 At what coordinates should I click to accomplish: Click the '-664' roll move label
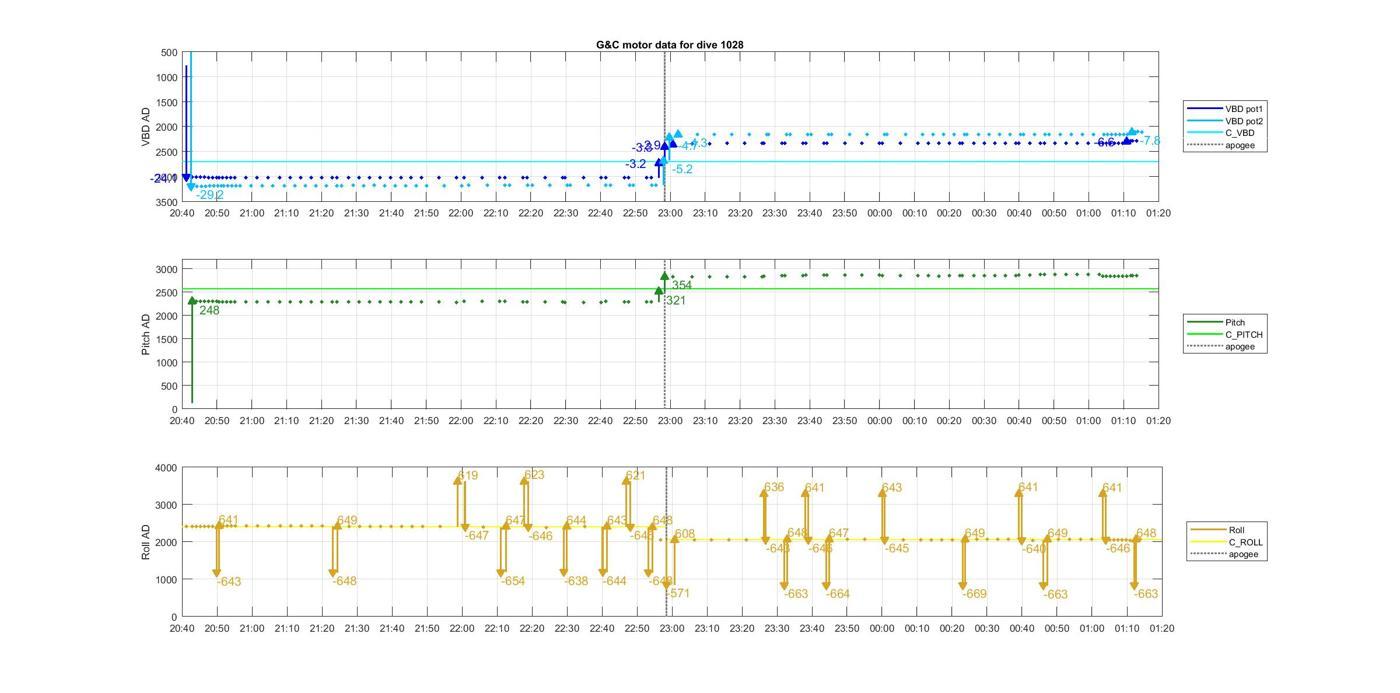pyautogui.click(x=837, y=594)
